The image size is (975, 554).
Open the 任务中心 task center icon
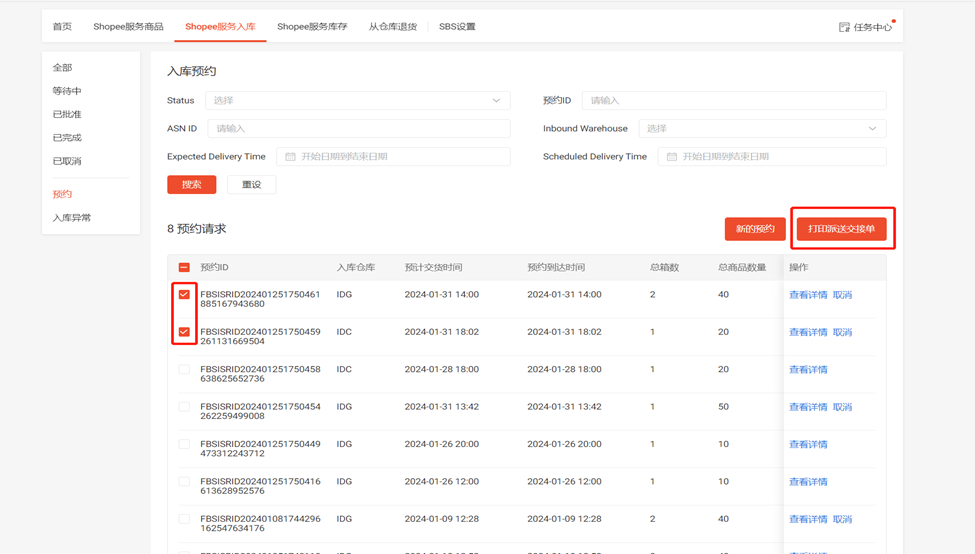[845, 27]
